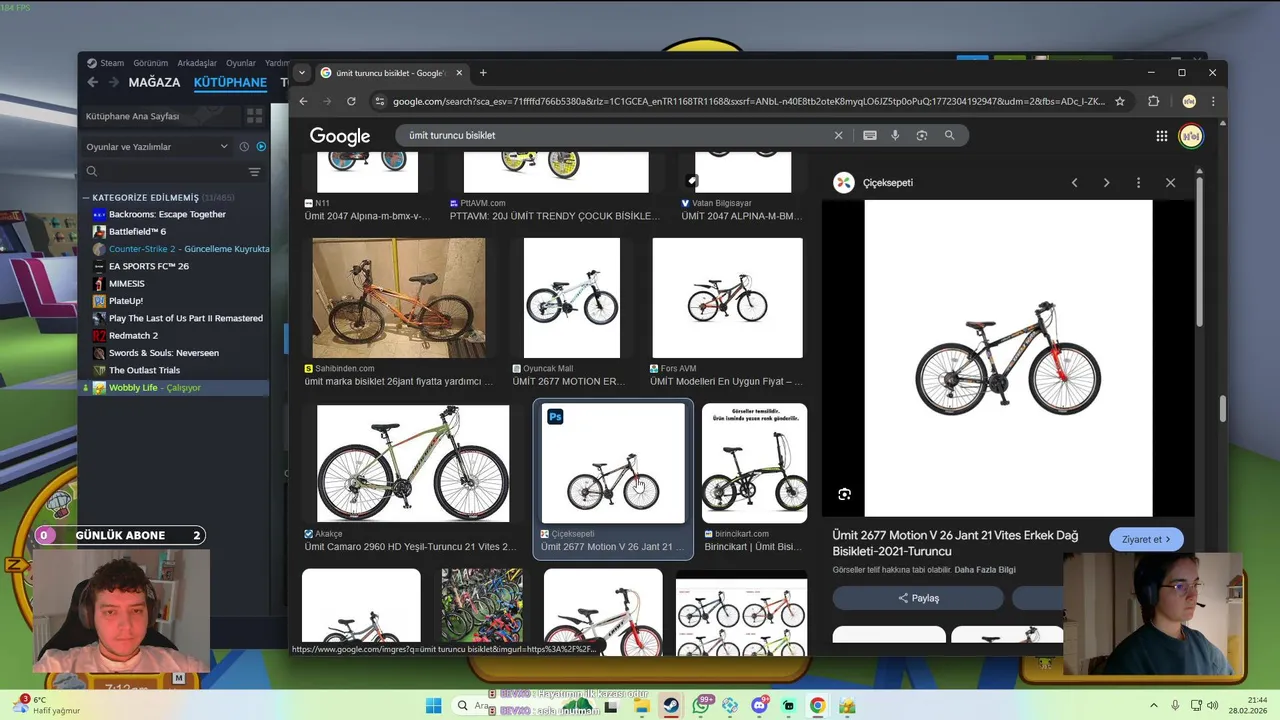The height and width of the screenshot is (720, 1280).
Task: Select Counter-Strike 2 in library
Action: click(x=175, y=249)
